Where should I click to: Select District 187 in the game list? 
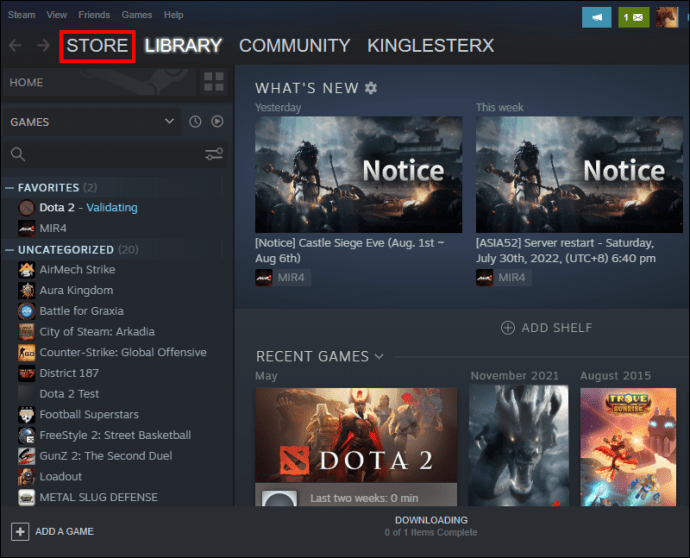[69, 373]
